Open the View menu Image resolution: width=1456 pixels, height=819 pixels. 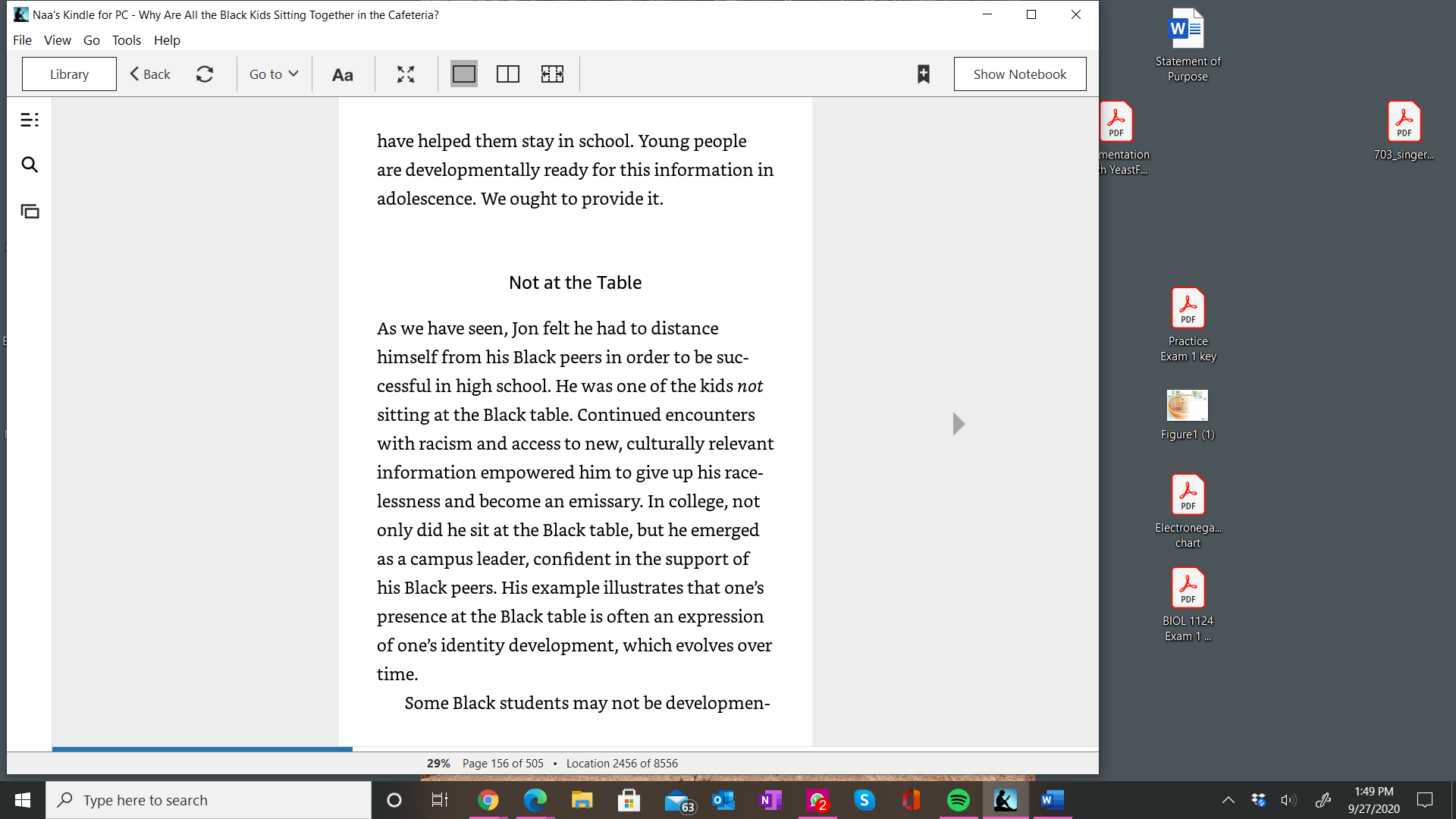pyautogui.click(x=58, y=40)
